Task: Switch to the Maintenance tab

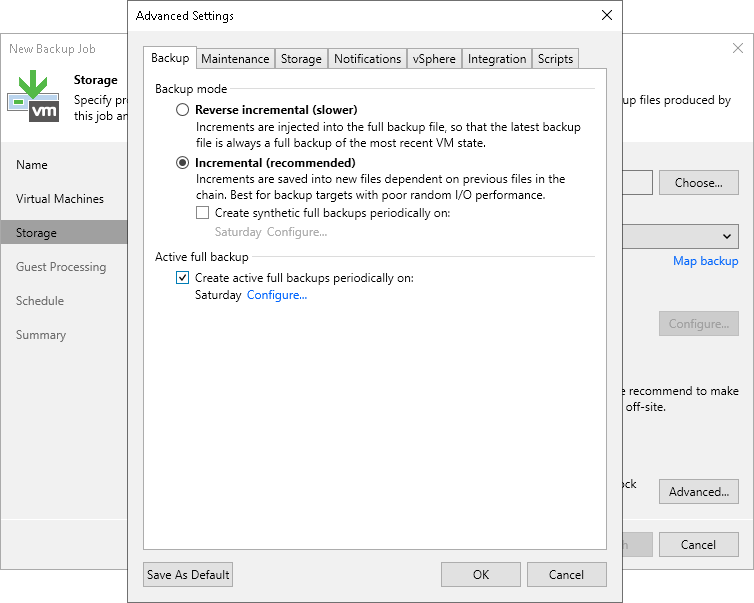Action: (235, 59)
